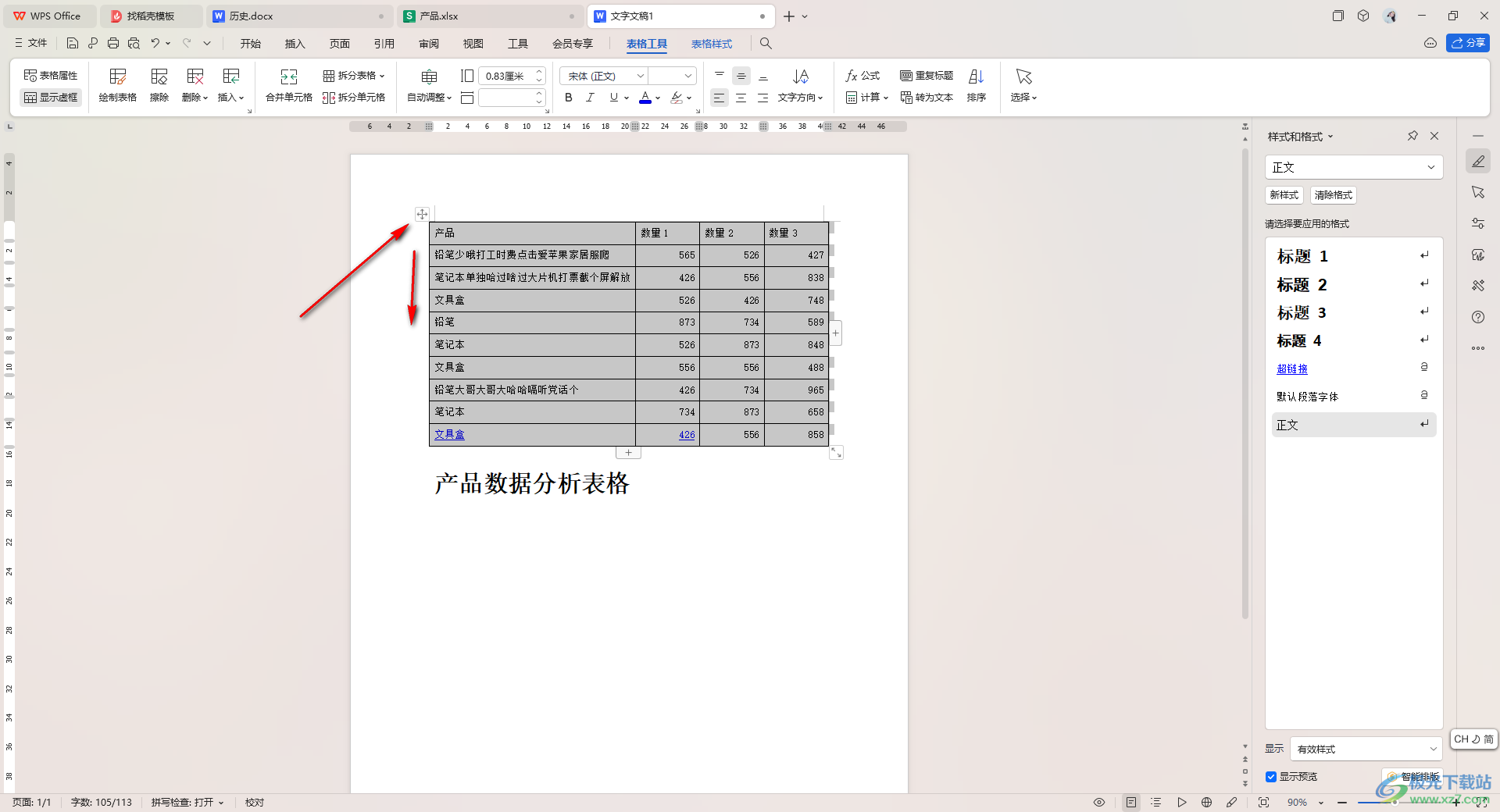The height and width of the screenshot is (812, 1500).
Task: Open the 插入 insert dropdown
Action: tap(231, 98)
